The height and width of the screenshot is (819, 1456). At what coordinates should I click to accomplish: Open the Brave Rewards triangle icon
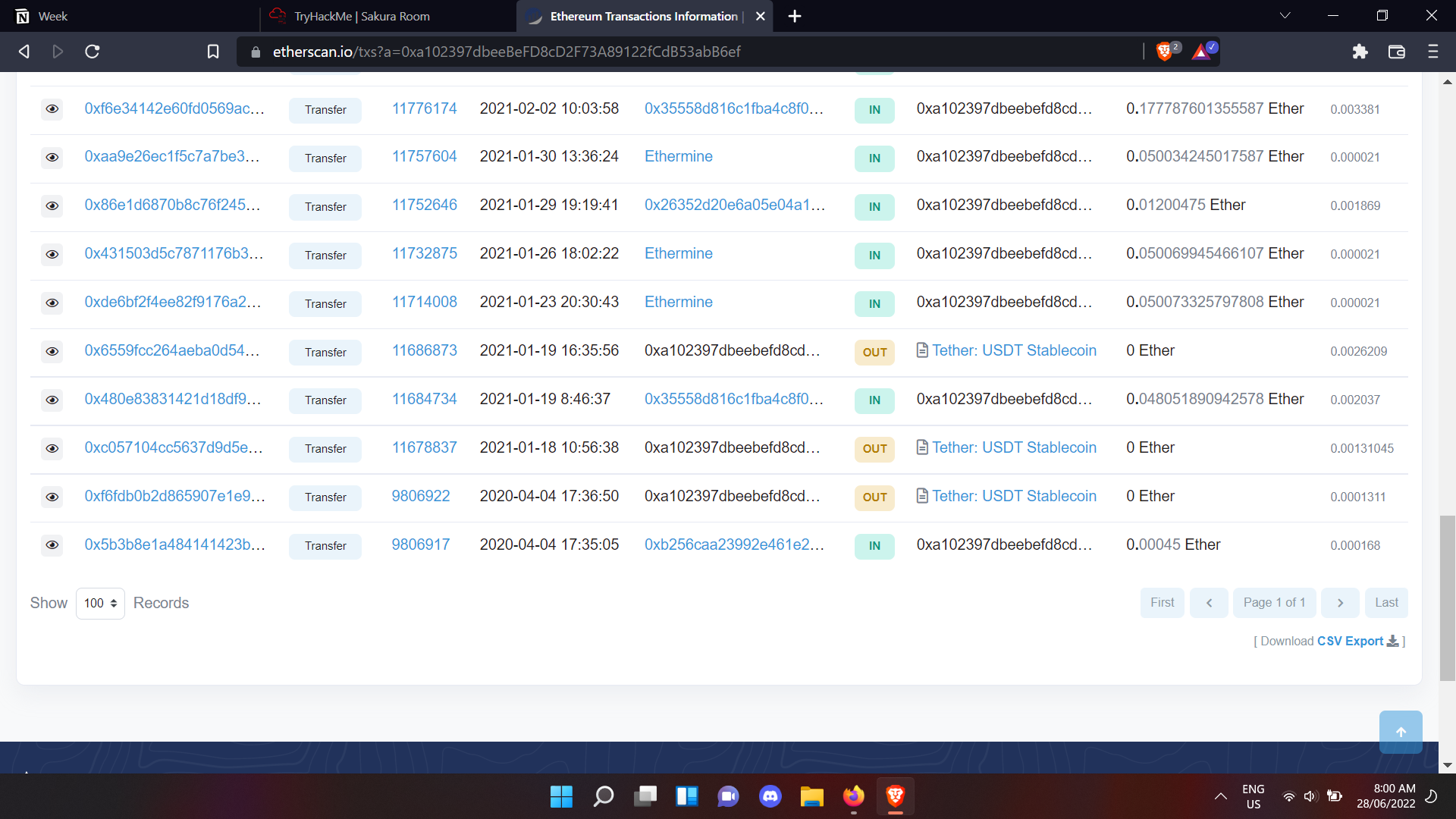point(1200,52)
